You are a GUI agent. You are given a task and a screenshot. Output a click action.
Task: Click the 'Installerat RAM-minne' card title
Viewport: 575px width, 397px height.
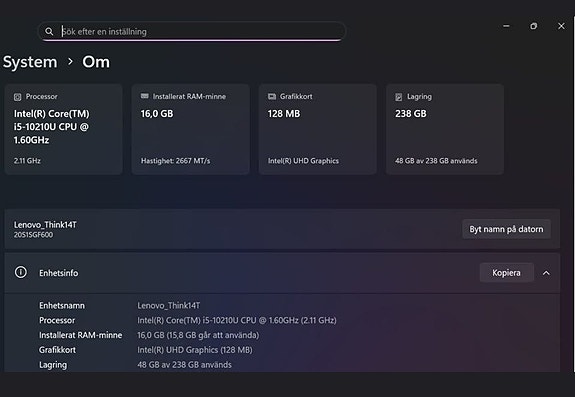click(189, 96)
